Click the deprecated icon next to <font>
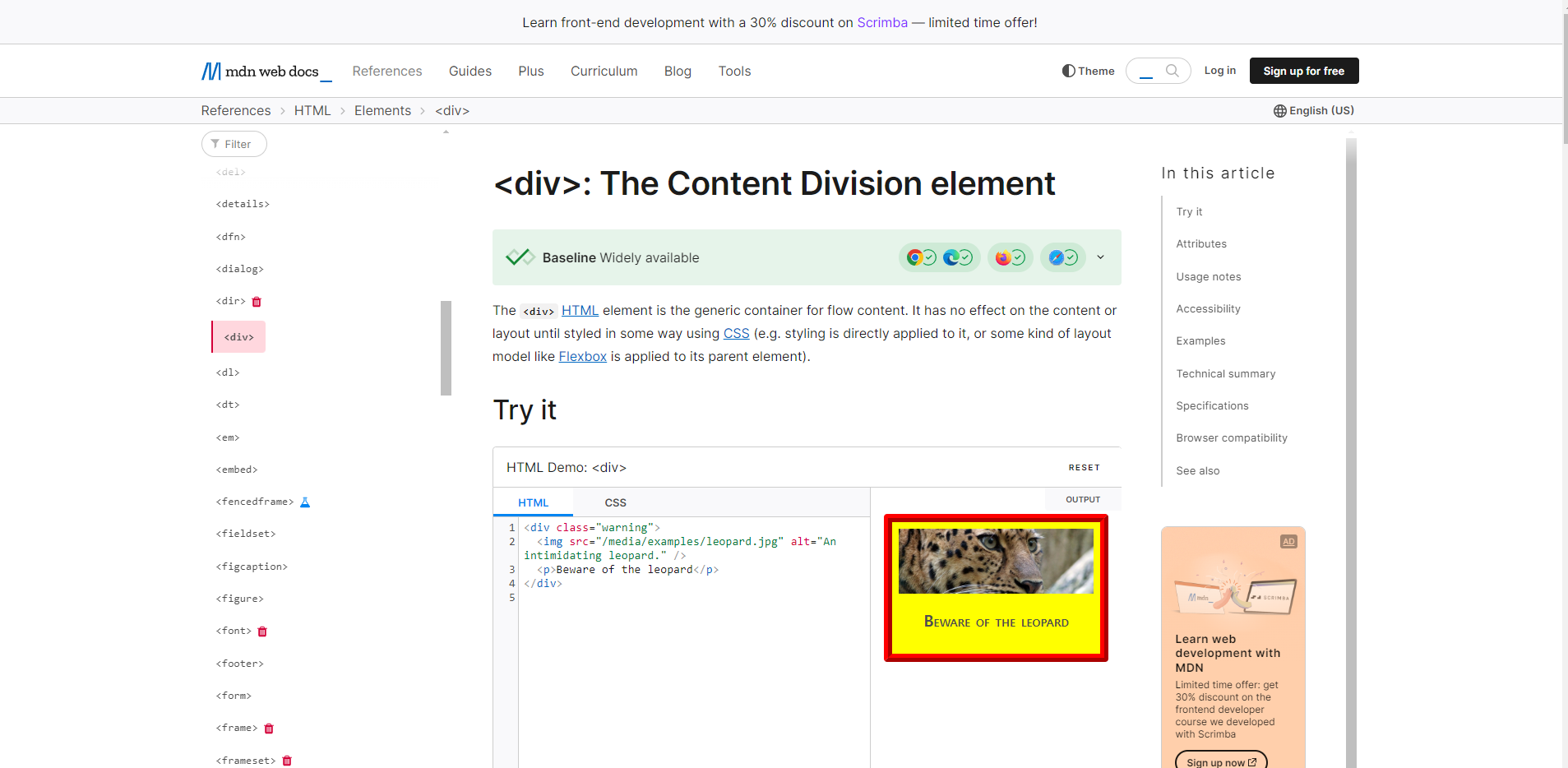This screenshot has height=768, width=1568. coord(262,632)
